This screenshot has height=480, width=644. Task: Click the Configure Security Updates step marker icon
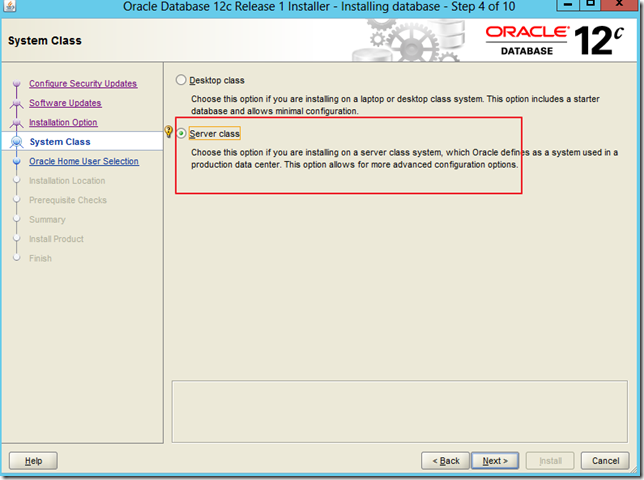pyautogui.click(x=16, y=84)
